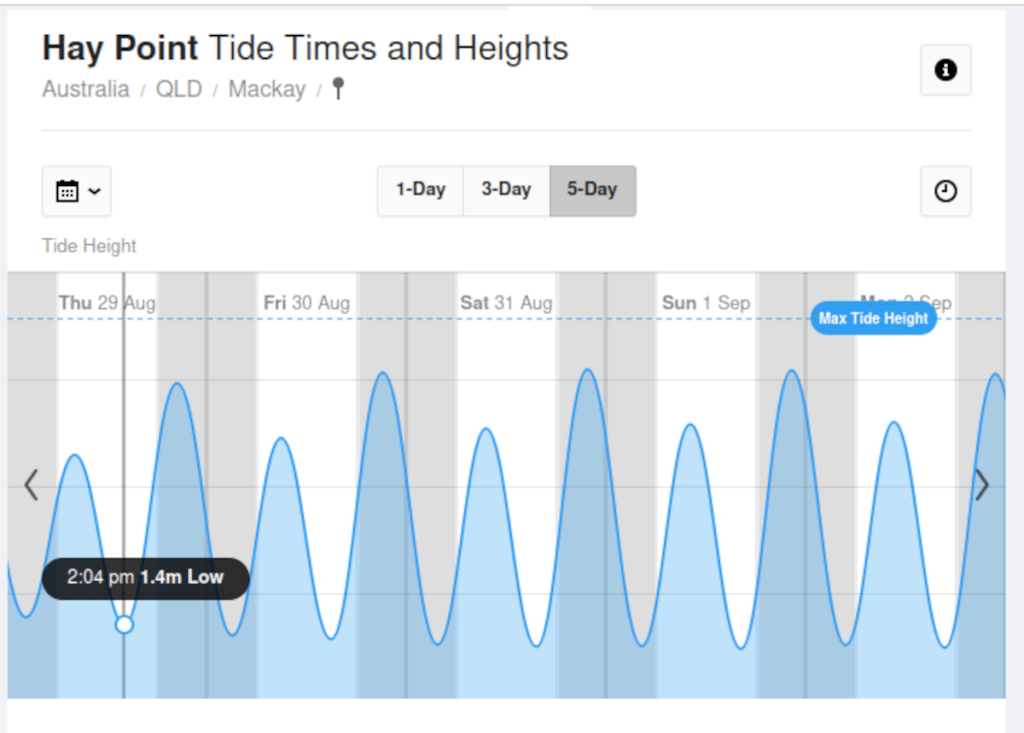Select the Thu 29 Aug day label

tap(106, 303)
